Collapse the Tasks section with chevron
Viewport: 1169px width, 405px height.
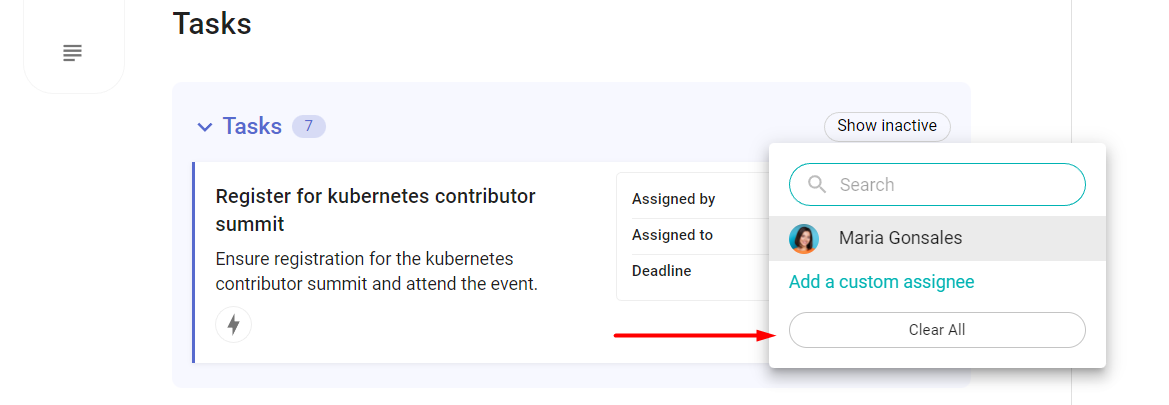point(204,127)
